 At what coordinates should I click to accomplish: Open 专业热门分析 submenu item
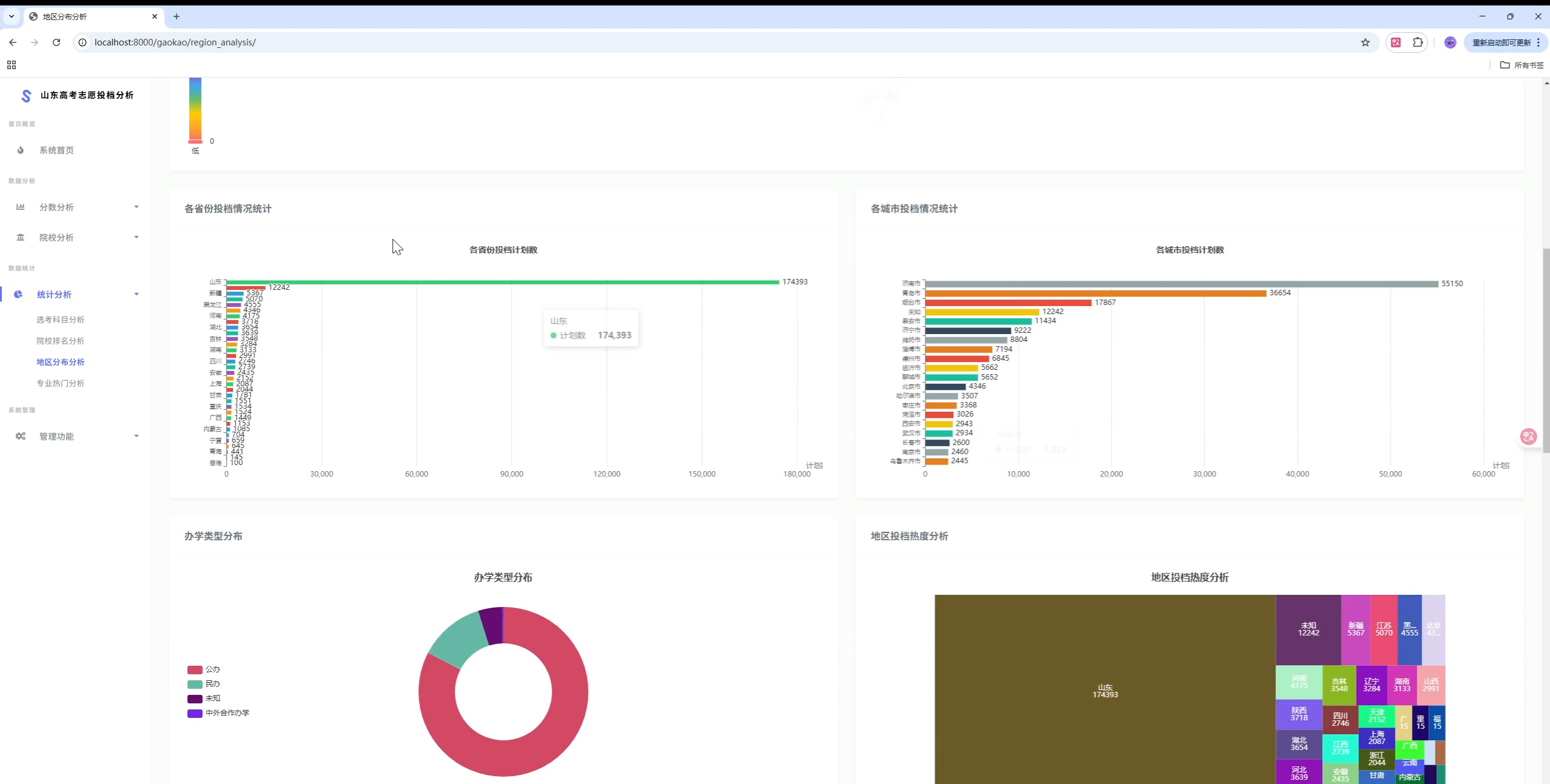pos(61,384)
